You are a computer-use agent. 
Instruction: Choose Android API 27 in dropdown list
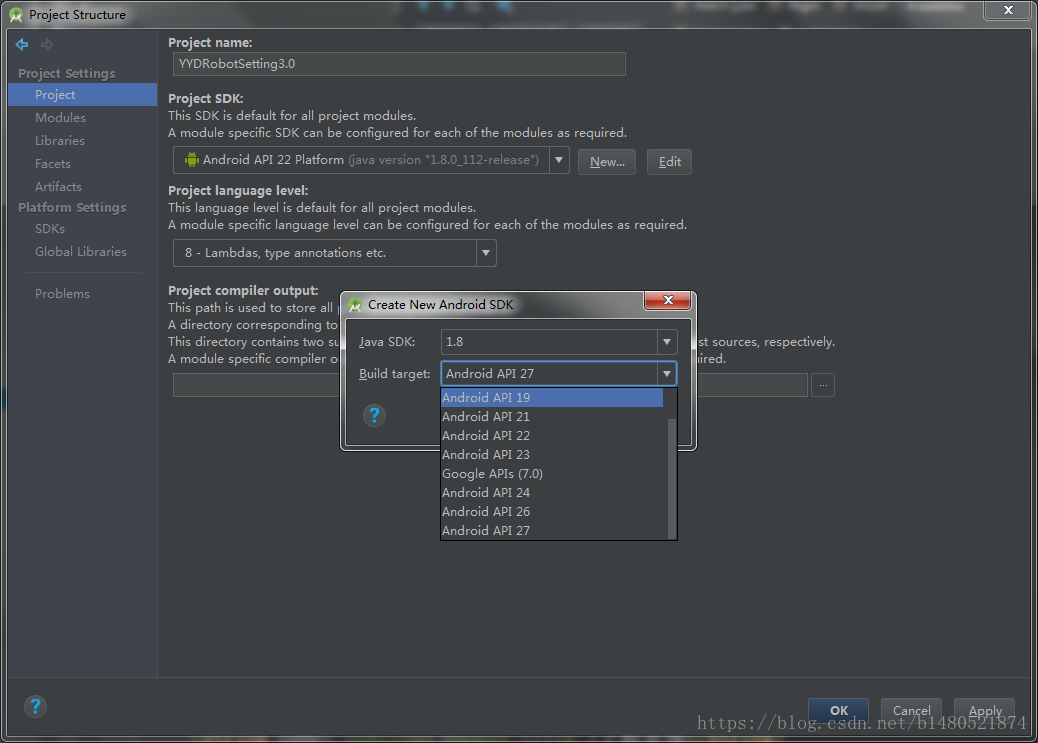[x=552, y=530]
